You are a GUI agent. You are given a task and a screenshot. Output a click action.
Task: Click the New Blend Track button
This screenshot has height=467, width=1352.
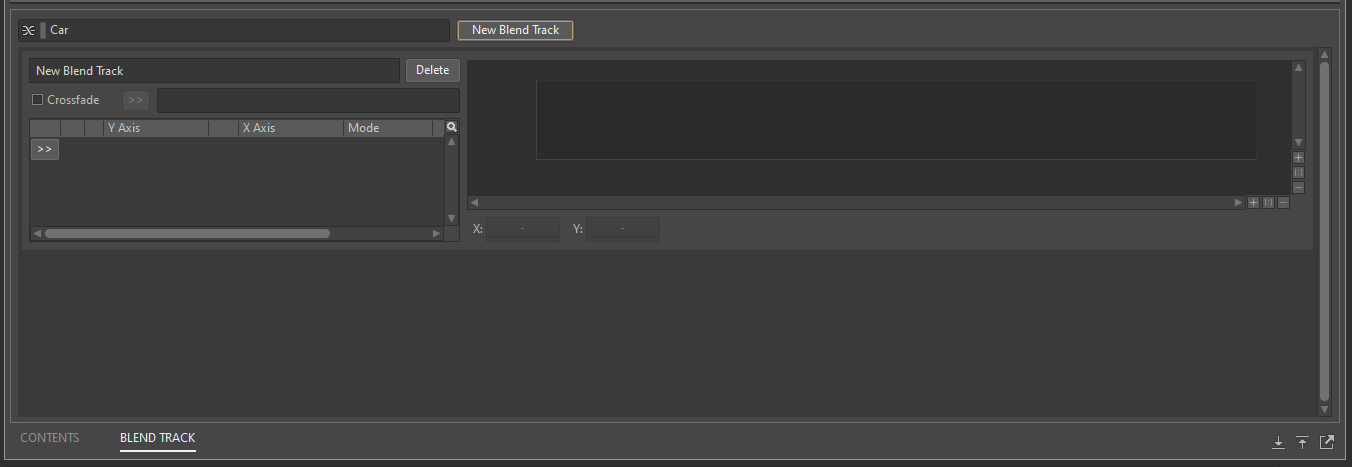click(515, 30)
